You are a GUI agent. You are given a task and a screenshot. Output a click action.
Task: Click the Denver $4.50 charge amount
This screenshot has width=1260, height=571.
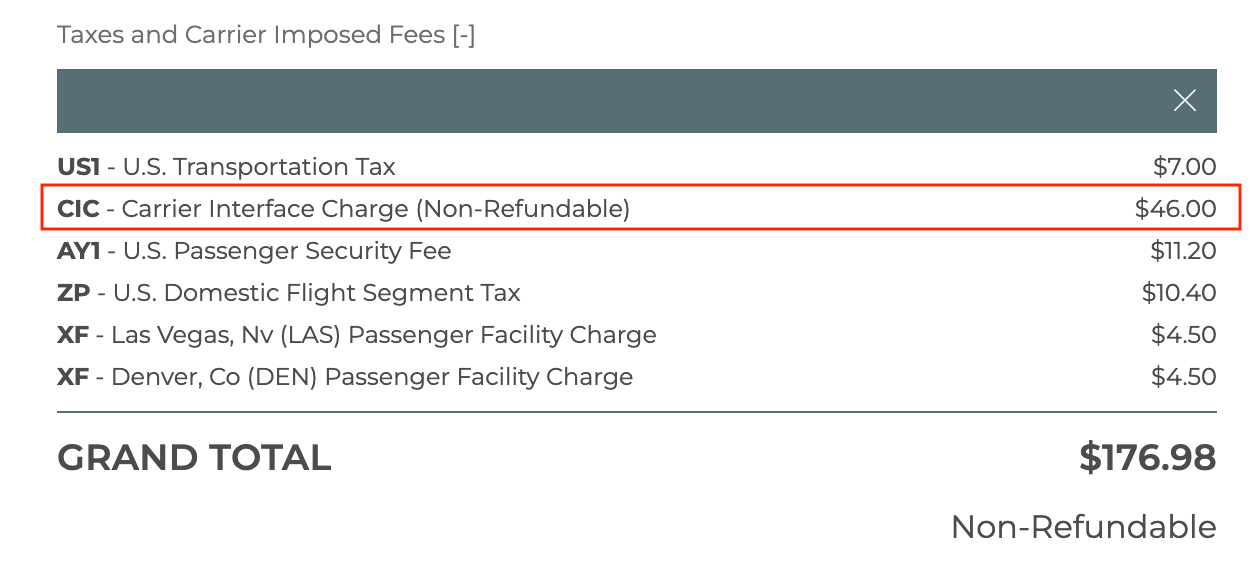pyautogui.click(x=1184, y=377)
